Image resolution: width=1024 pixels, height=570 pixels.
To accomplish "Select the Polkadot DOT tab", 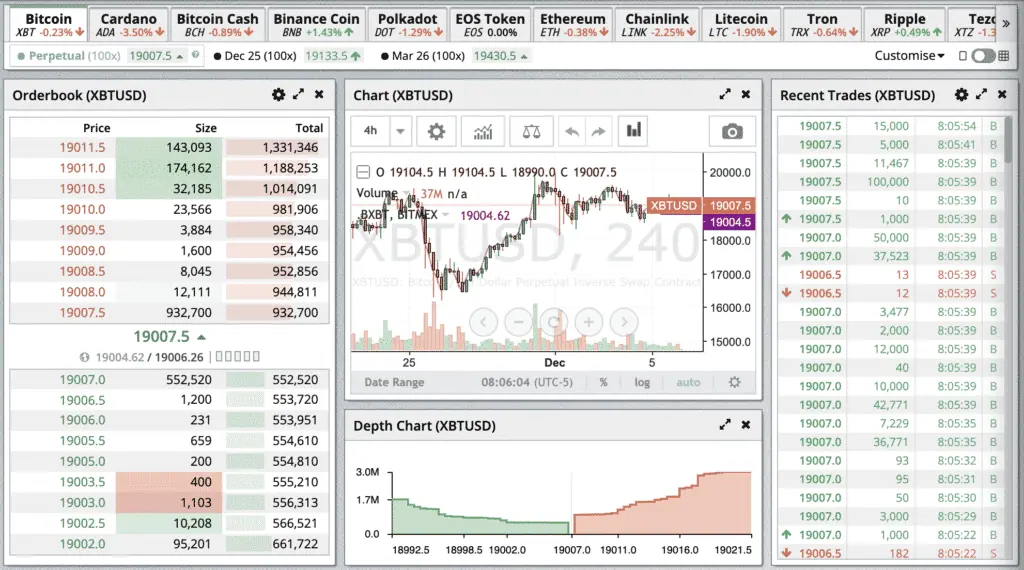I will pos(408,25).
